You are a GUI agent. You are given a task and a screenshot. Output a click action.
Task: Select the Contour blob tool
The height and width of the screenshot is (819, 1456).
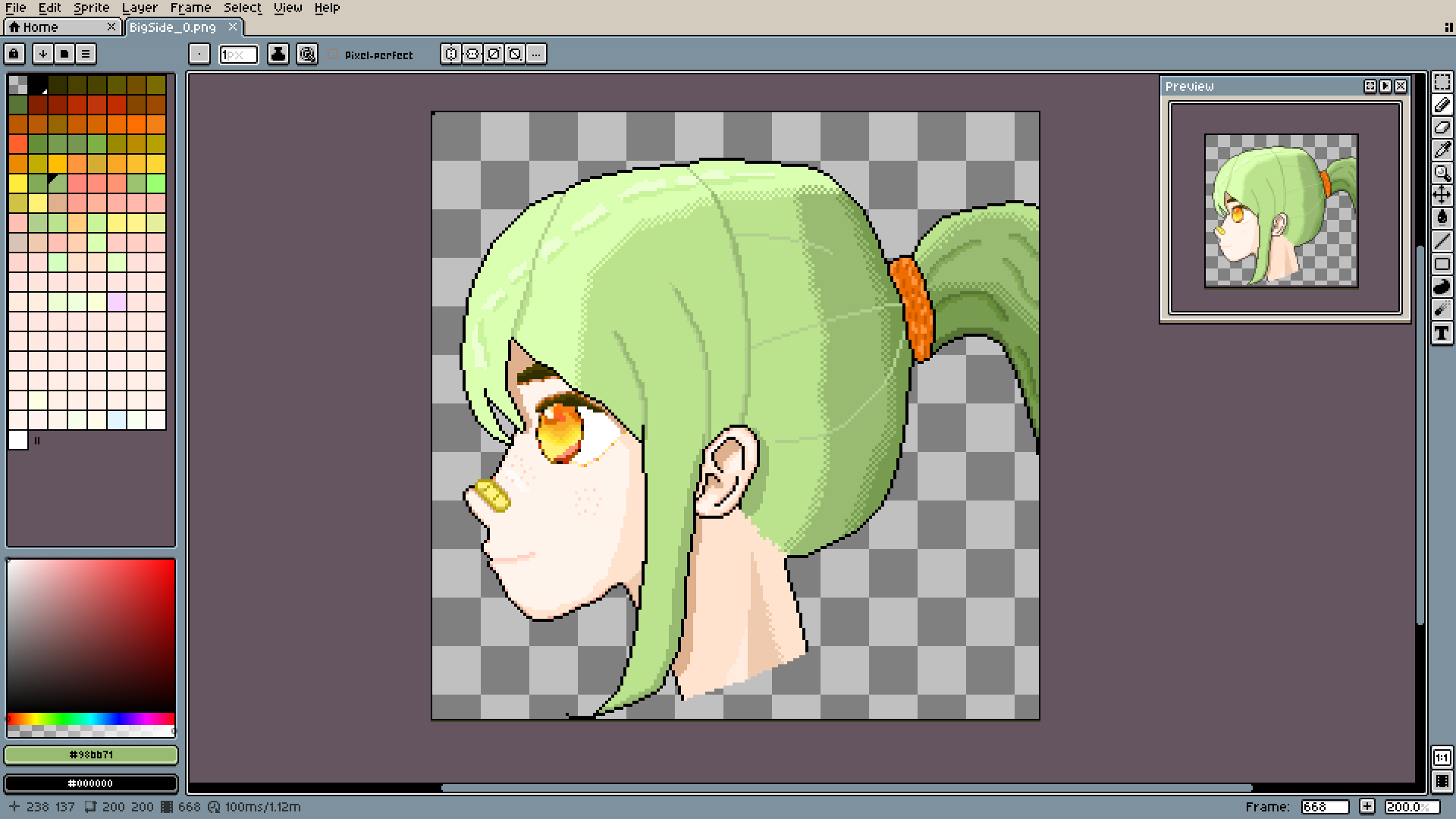click(x=1442, y=287)
